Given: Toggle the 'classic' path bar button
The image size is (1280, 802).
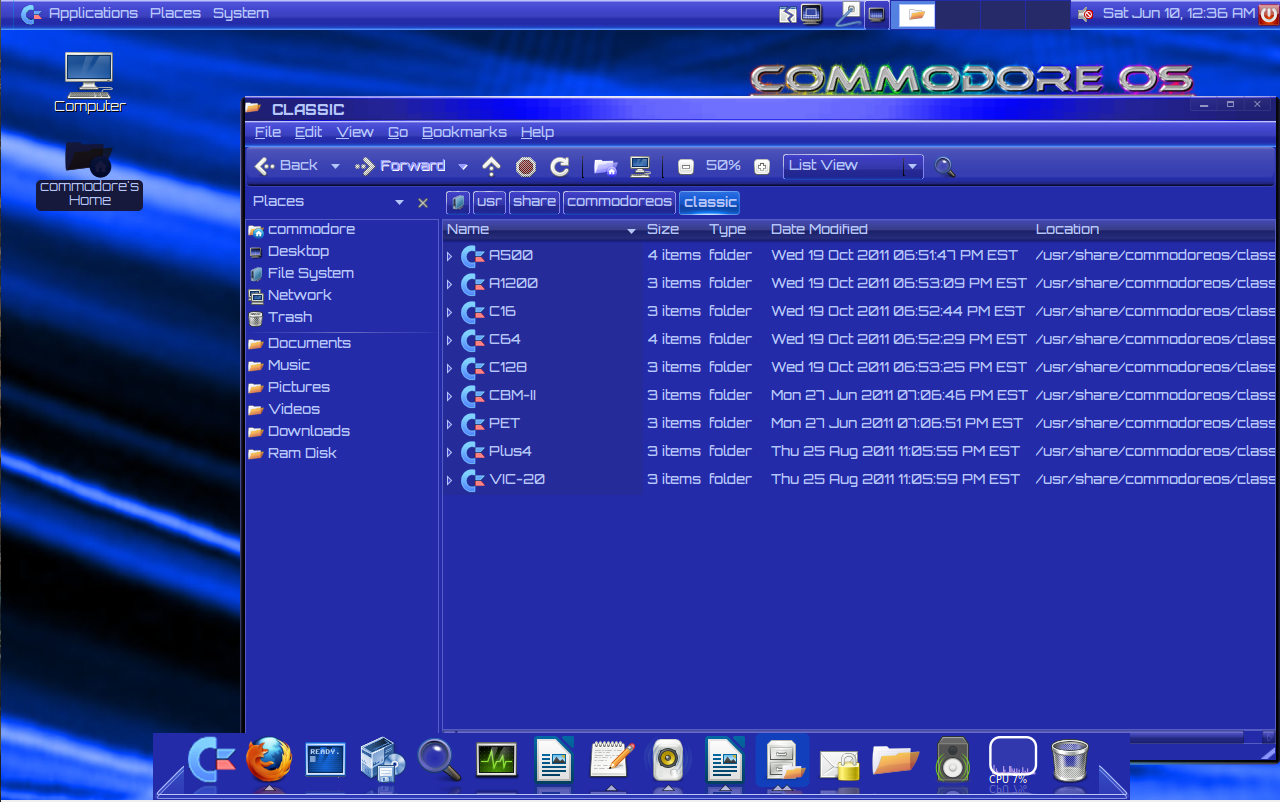Looking at the screenshot, I should coord(710,202).
